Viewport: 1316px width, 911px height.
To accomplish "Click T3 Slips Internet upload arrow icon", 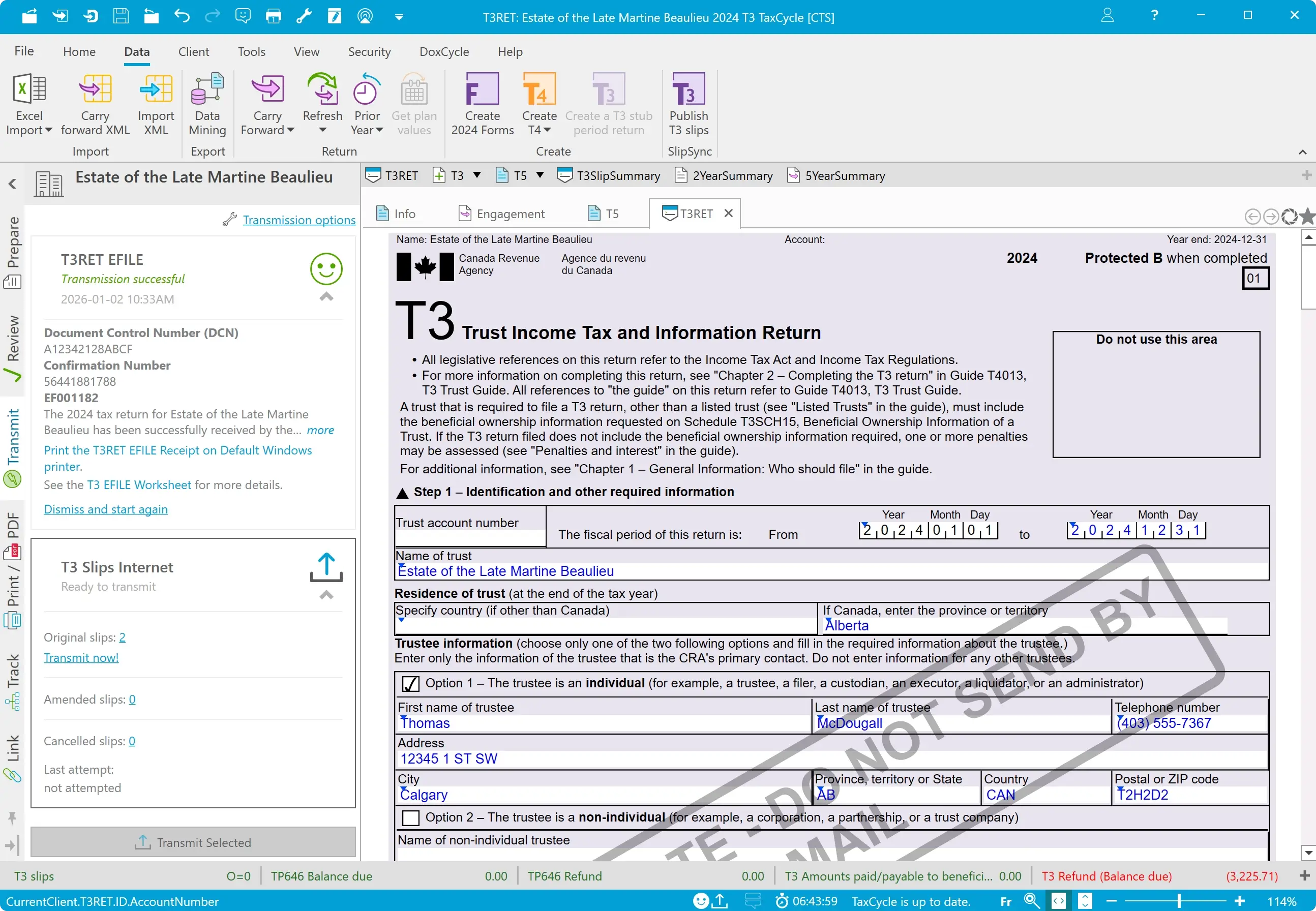I will (x=326, y=567).
